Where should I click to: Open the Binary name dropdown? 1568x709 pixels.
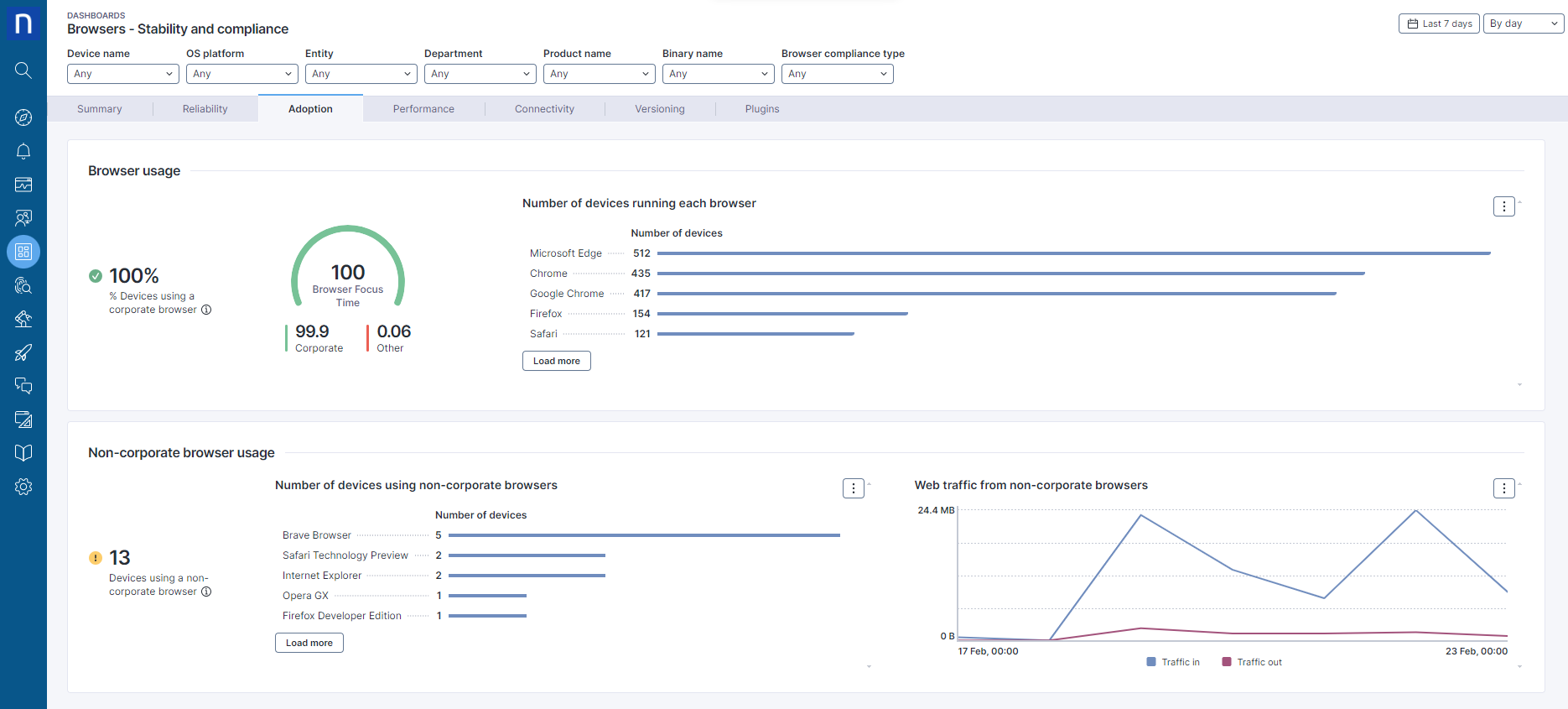click(x=719, y=74)
